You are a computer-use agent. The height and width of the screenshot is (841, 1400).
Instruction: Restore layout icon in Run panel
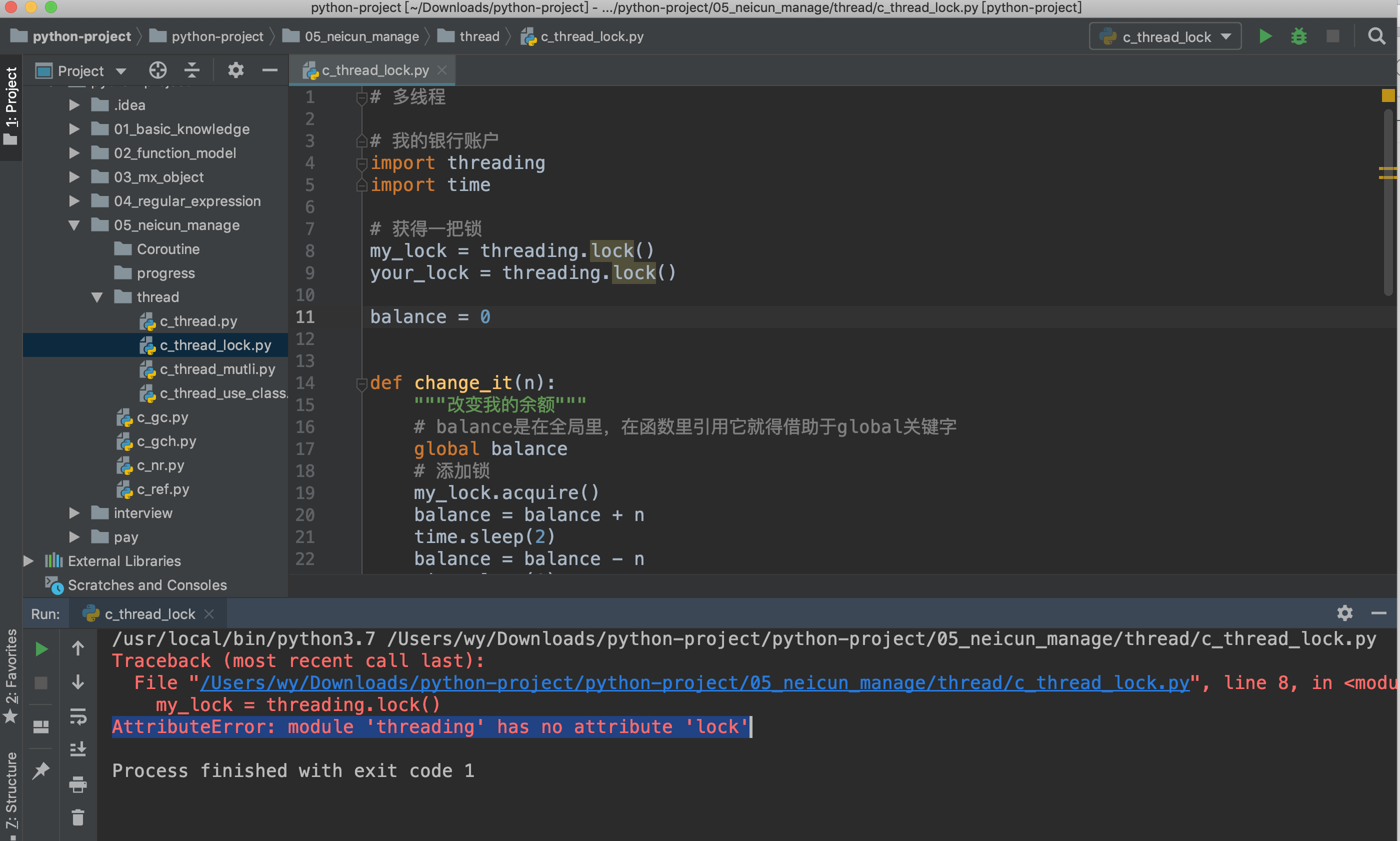point(41,726)
